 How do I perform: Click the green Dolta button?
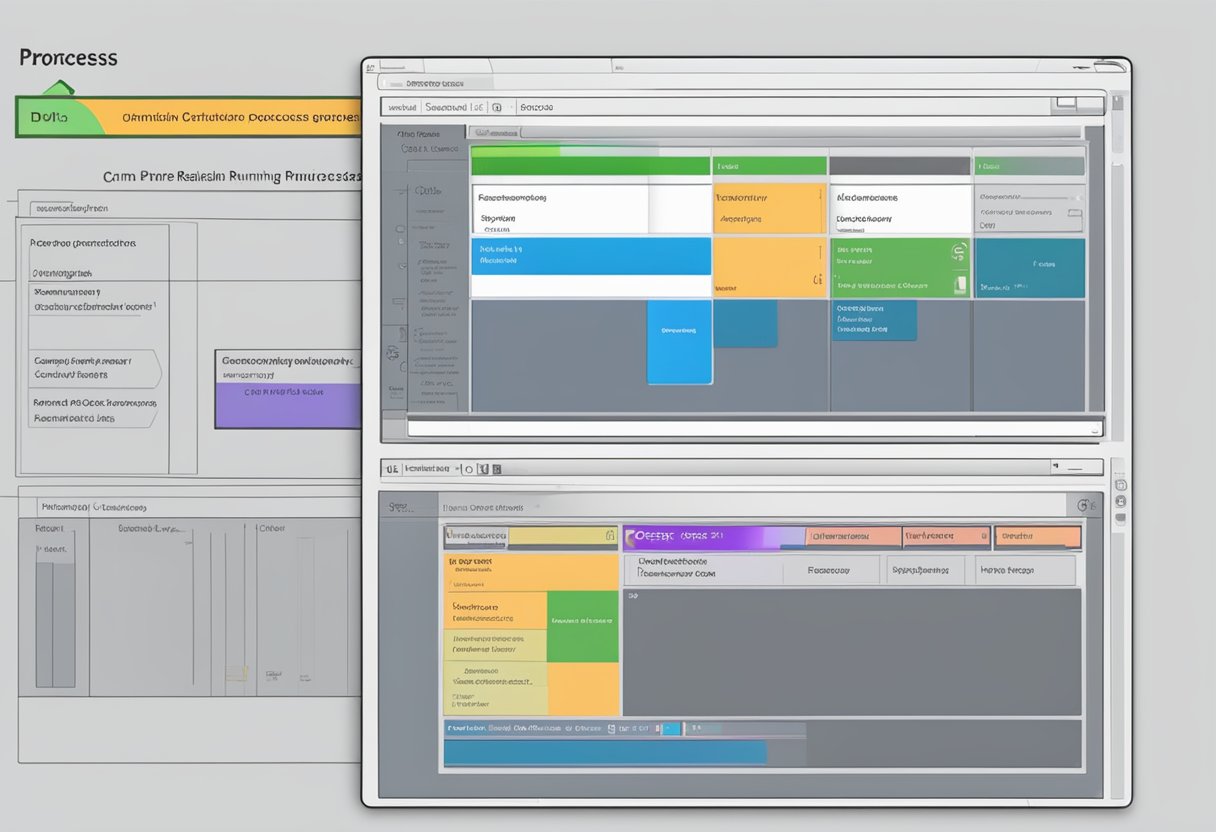(59, 117)
